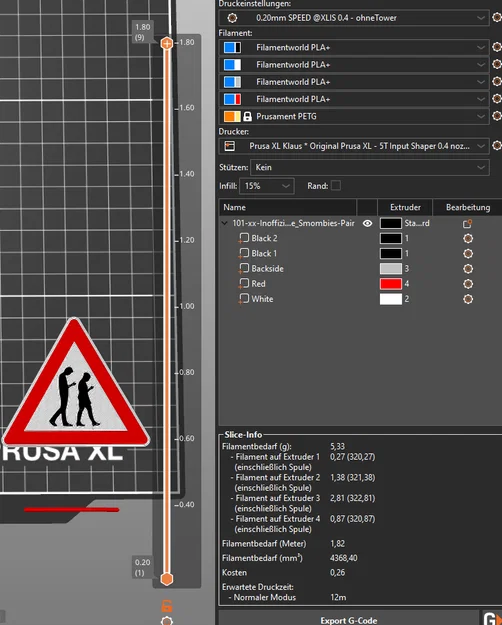Screen dimensions: 502x625
Task: Click the lock icon beside Prusament PETG
Action: 248,116
